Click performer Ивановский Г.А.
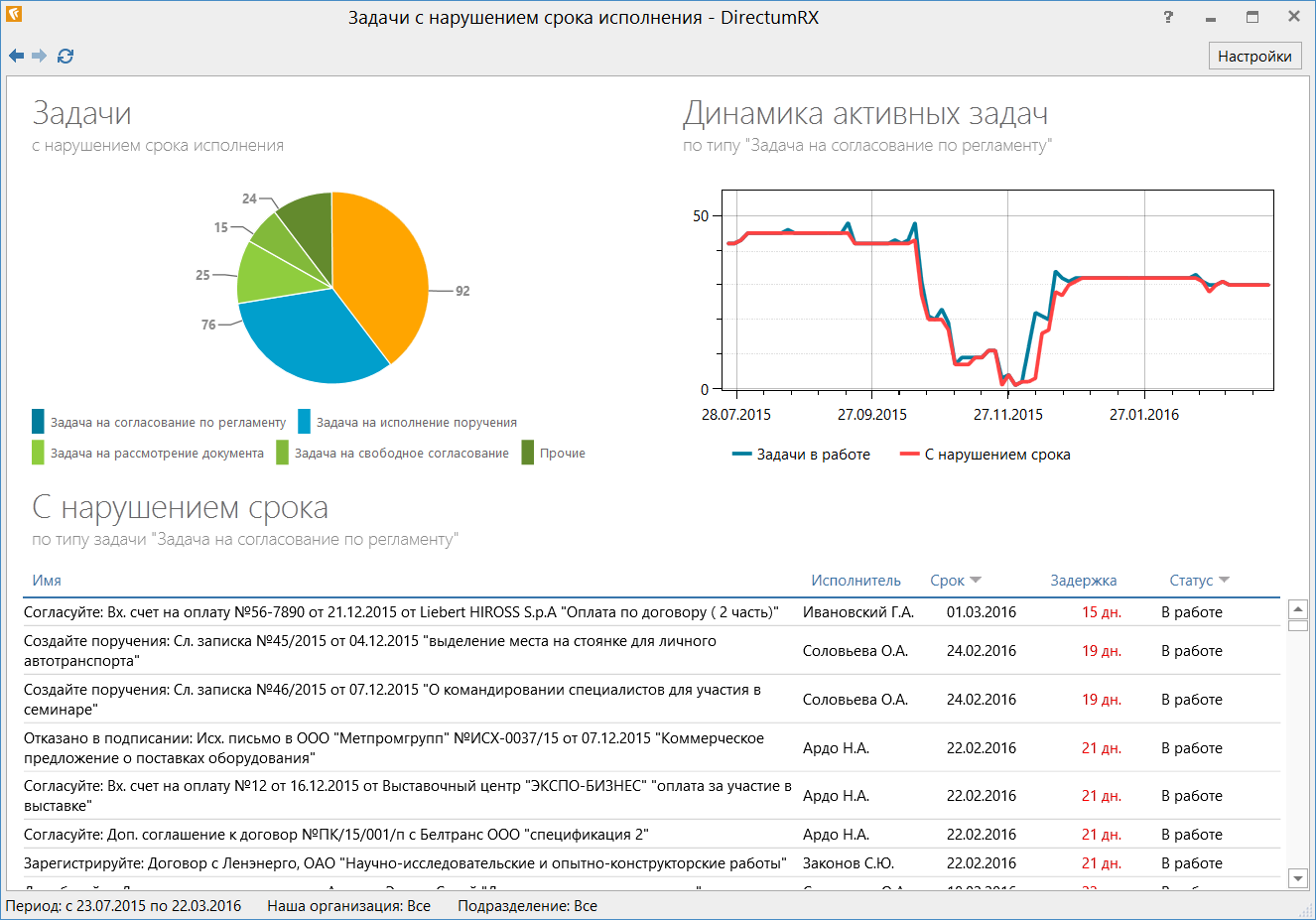 (x=858, y=612)
